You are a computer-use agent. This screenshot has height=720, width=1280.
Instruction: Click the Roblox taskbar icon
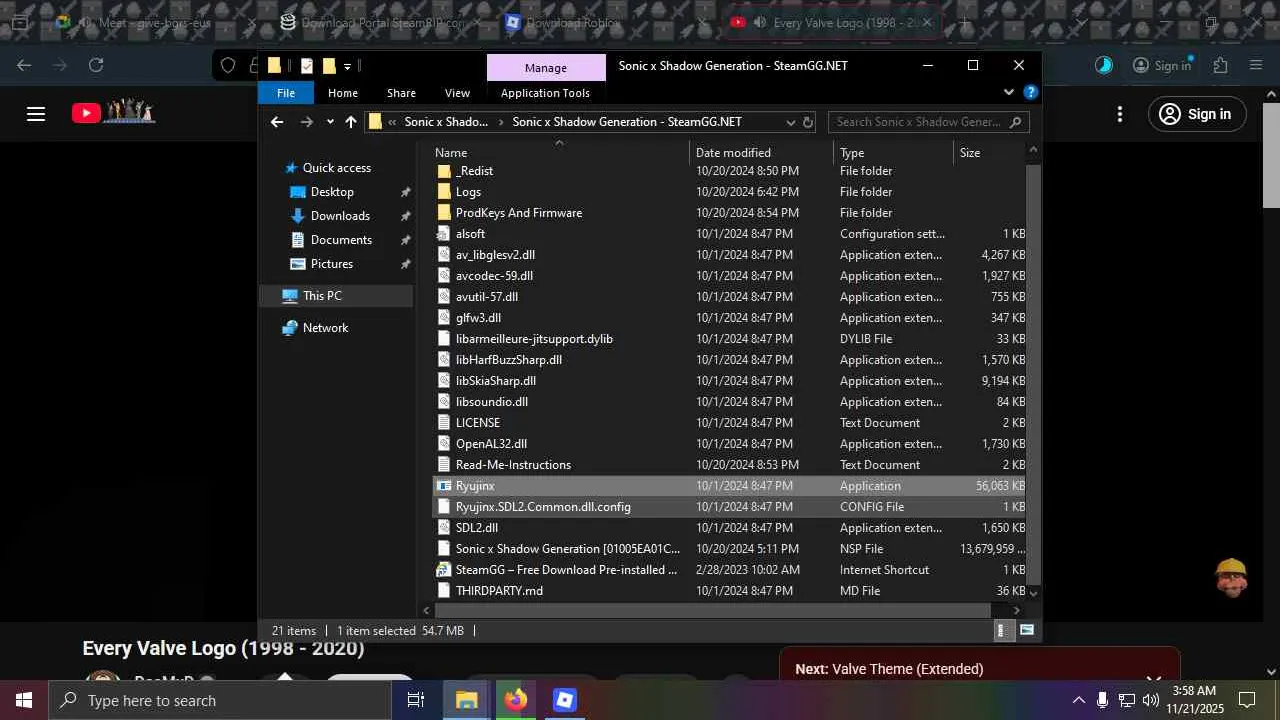click(x=564, y=700)
